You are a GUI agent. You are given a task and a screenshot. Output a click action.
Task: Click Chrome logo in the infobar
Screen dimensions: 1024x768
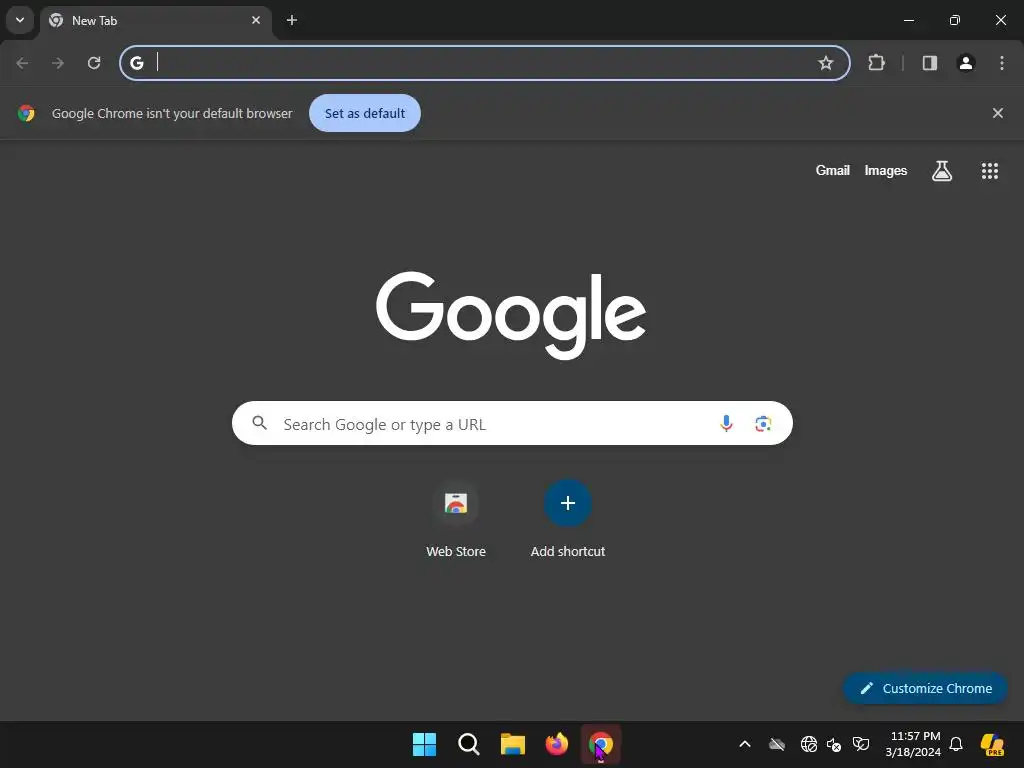(26, 113)
